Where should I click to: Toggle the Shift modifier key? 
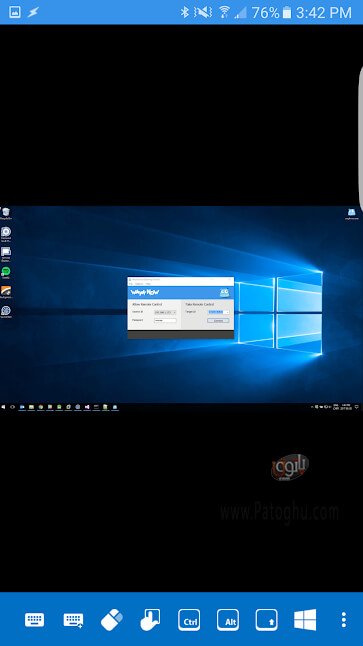[266, 620]
